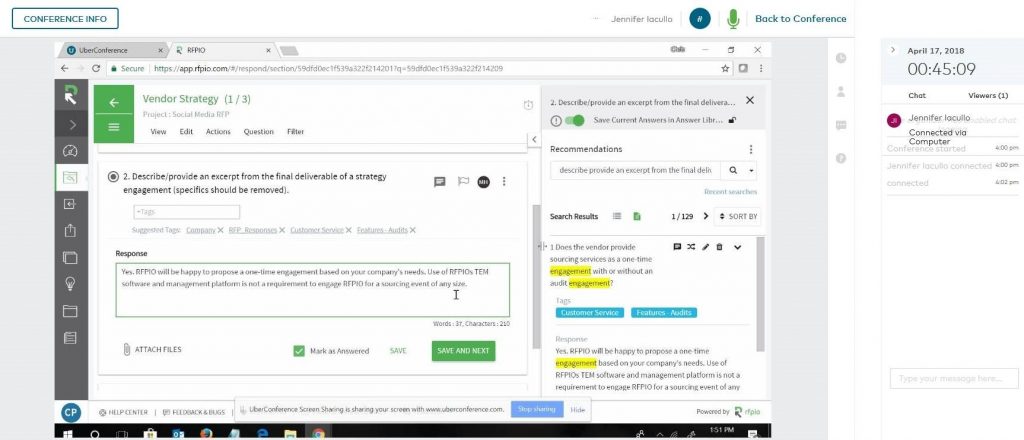Tick the Mark as Answered checkbox
Image resolution: width=1024 pixels, height=440 pixels.
(299, 351)
